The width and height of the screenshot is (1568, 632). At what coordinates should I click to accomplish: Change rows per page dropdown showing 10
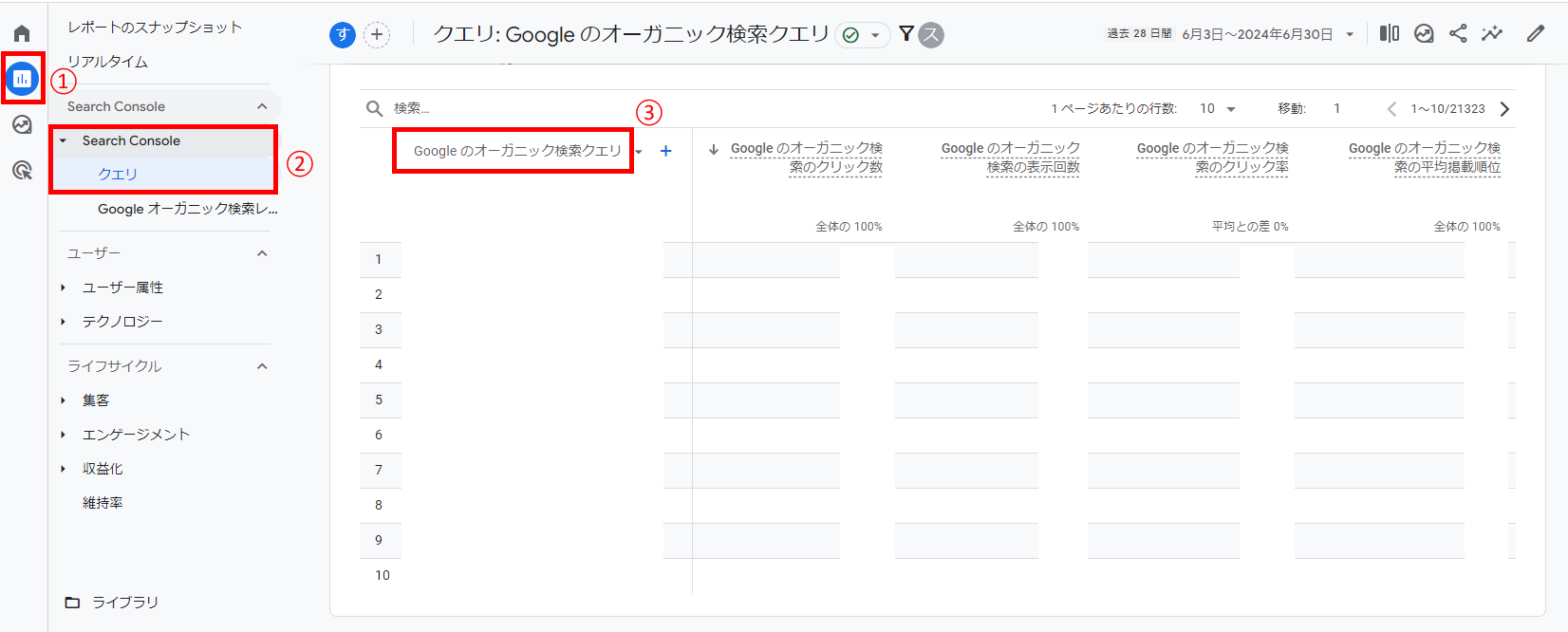1218,109
